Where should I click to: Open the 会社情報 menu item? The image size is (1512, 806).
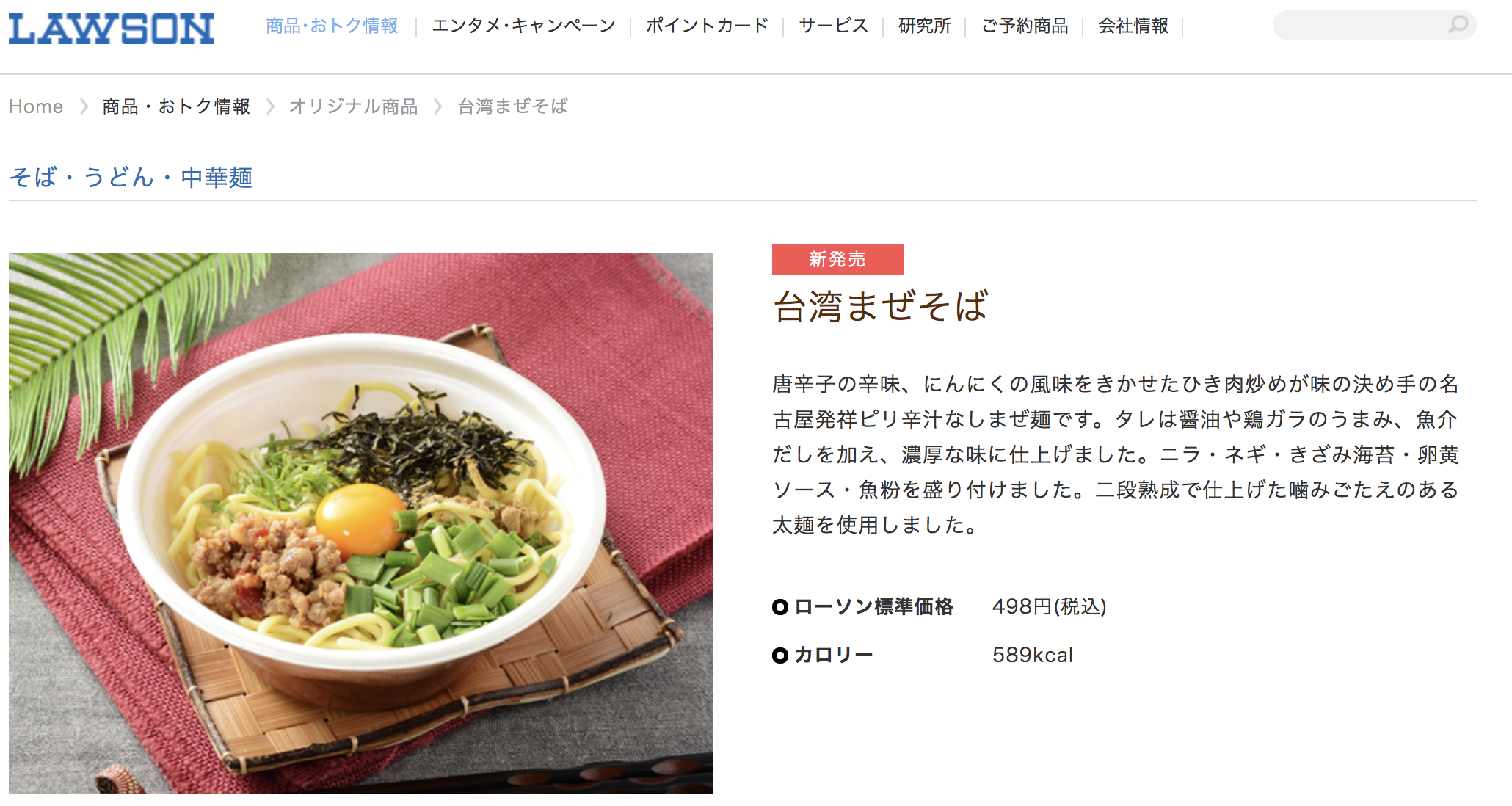1133,26
